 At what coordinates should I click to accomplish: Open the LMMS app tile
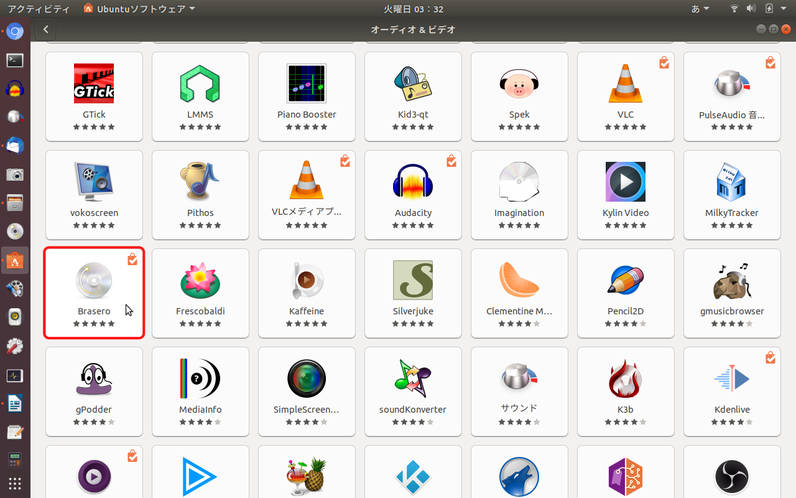[x=200, y=96]
